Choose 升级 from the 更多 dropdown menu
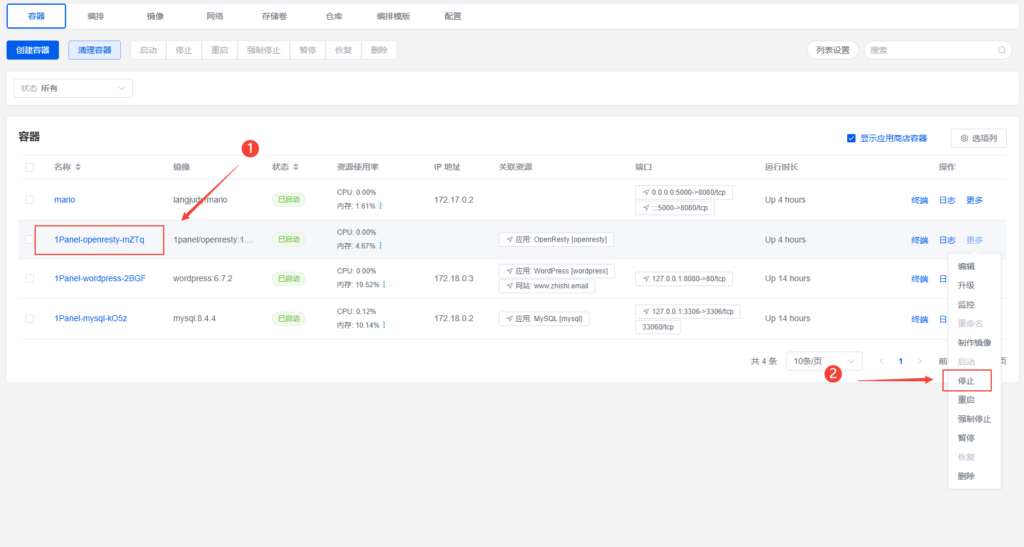 click(966, 285)
